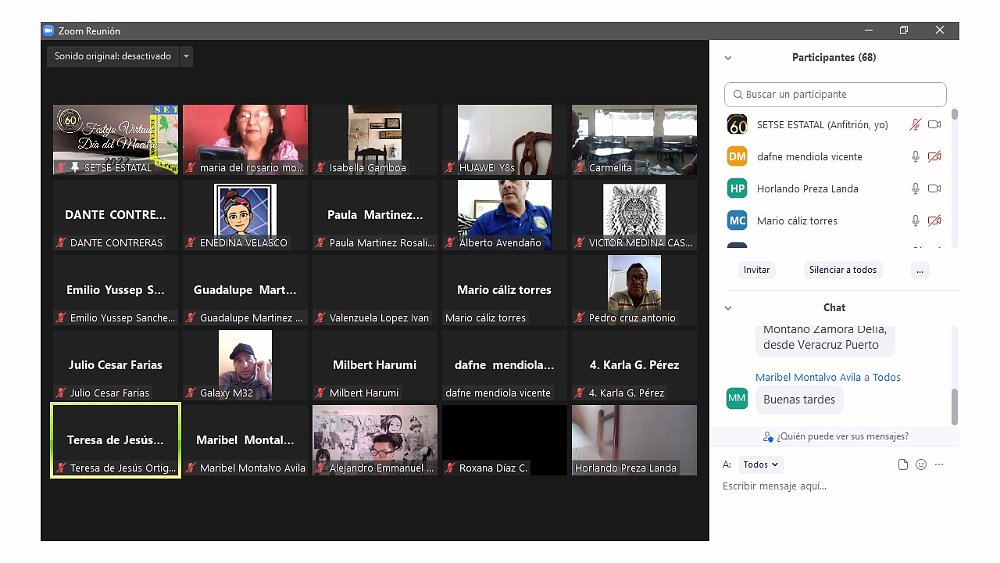Screen dimensions: 1000x563
Task: Open the original sound dropdown arrow
Action: pyautogui.click(x=186, y=57)
